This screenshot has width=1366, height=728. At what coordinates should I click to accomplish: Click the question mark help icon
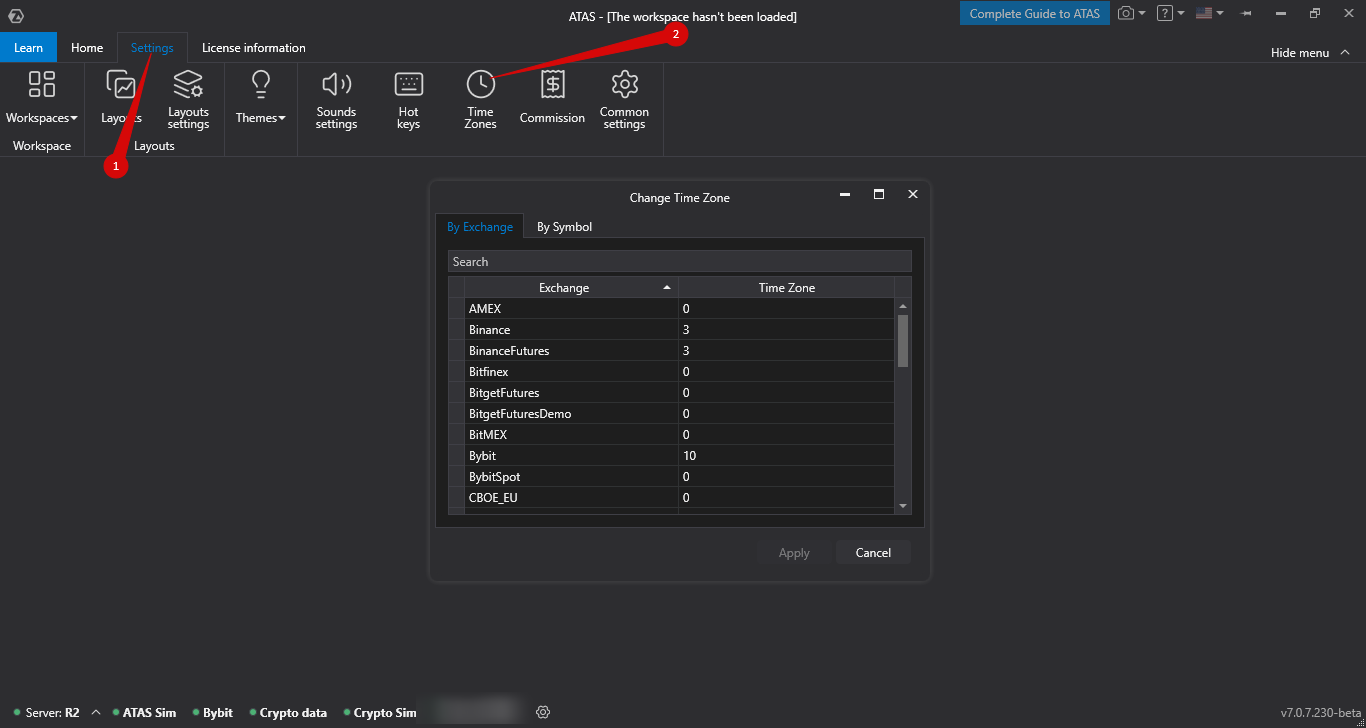pyautogui.click(x=1164, y=13)
